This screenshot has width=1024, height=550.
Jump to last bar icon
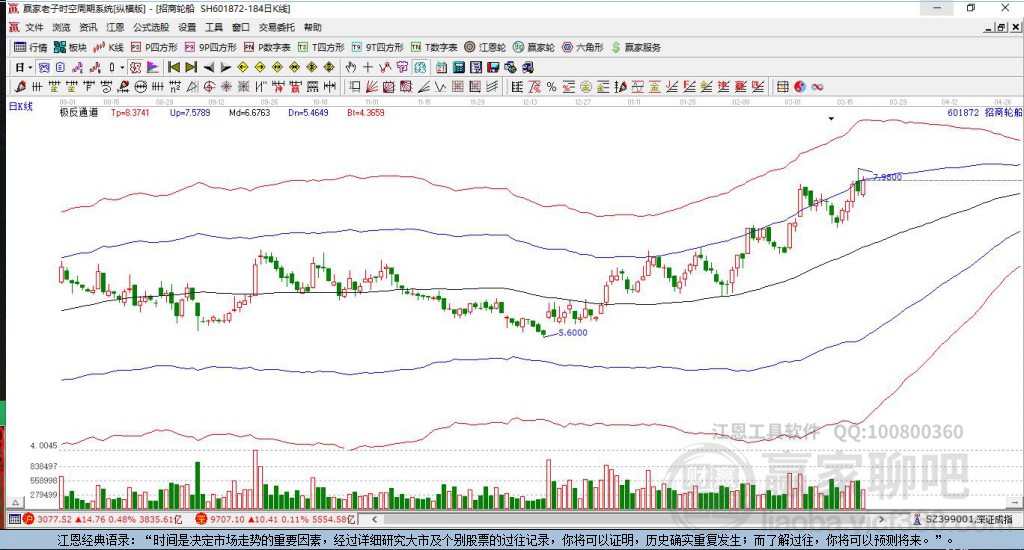[191, 67]
